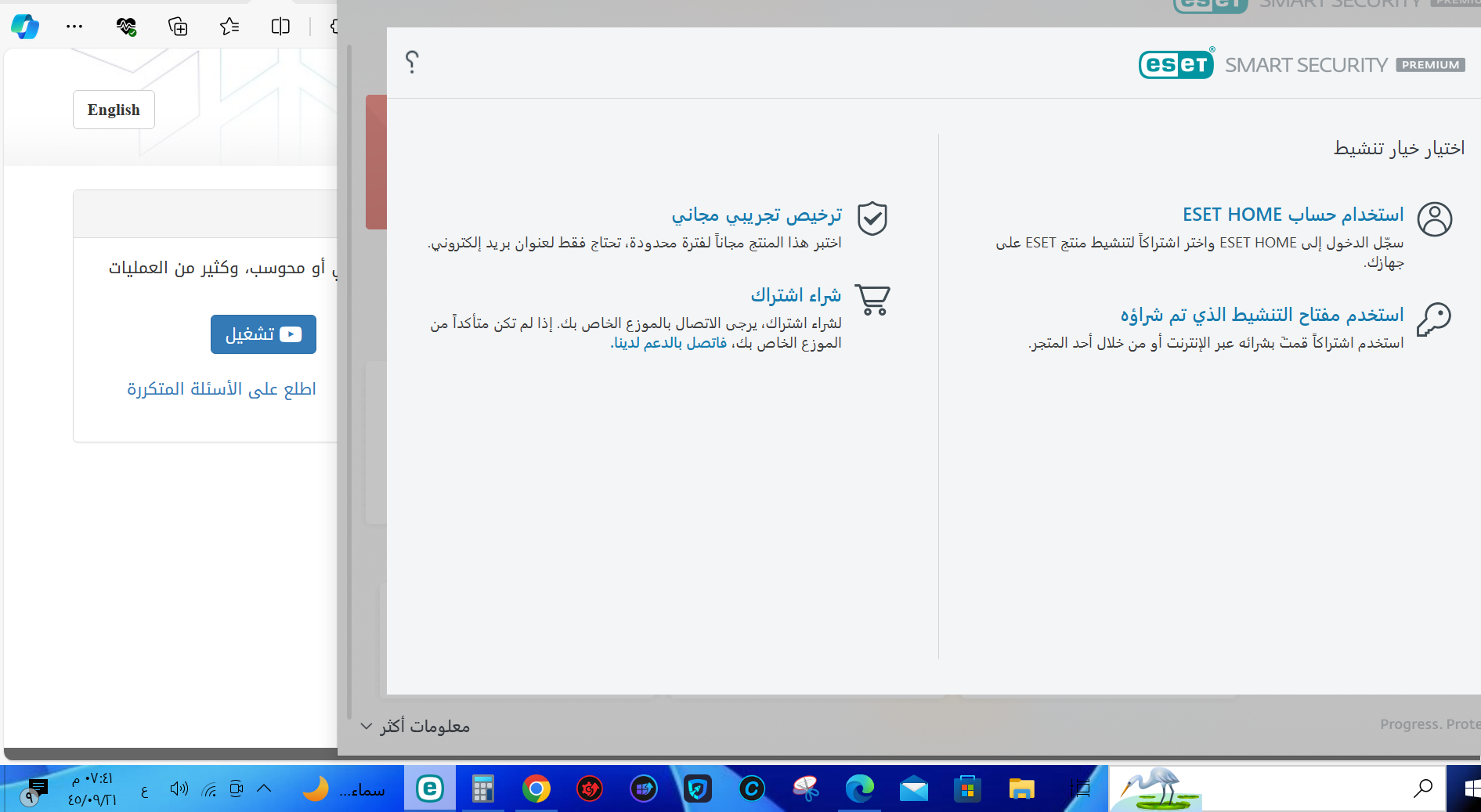Open help question mark in ESET dialog
Image resolution: width=1481 pixels, height=812 pixels.
point(412,62)
